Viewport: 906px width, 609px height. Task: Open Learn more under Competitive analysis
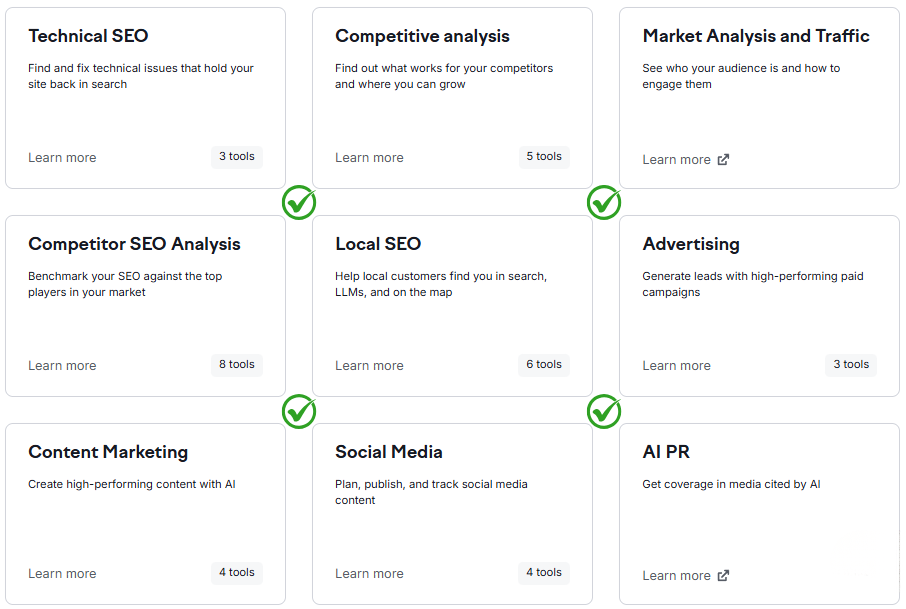pyautogui.click(x=369, y=157)
